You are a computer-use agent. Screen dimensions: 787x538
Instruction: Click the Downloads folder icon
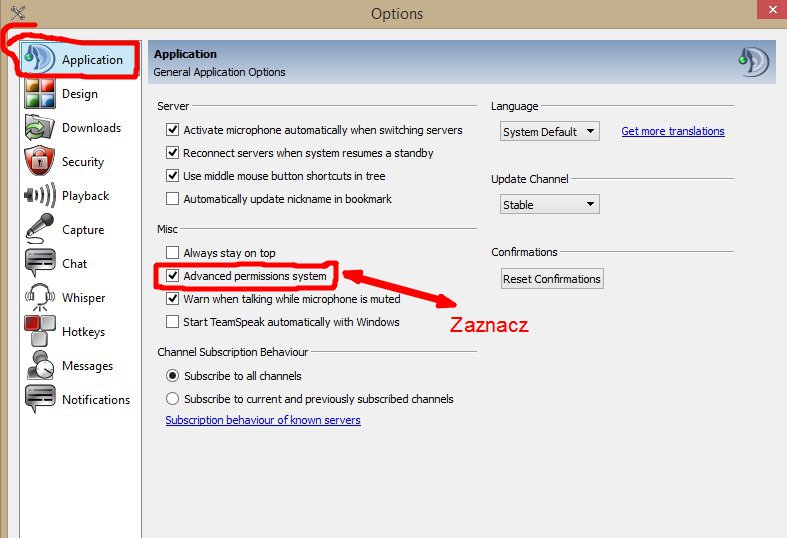[40, 127]
